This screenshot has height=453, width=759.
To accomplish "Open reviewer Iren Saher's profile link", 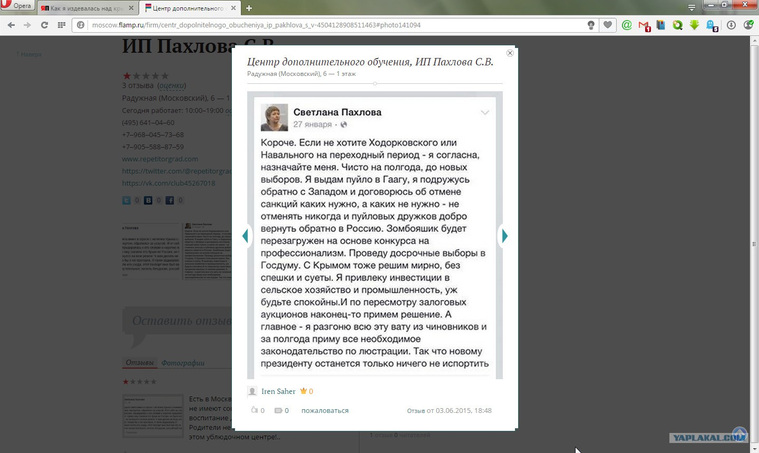I will pos(278,391).
